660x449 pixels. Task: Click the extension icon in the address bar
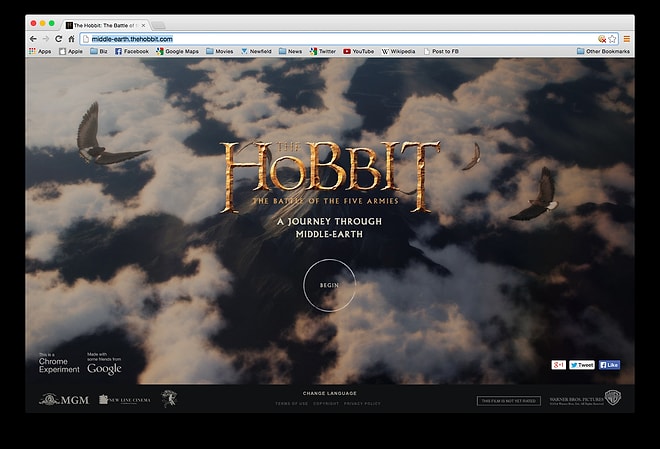coord(602,39)
